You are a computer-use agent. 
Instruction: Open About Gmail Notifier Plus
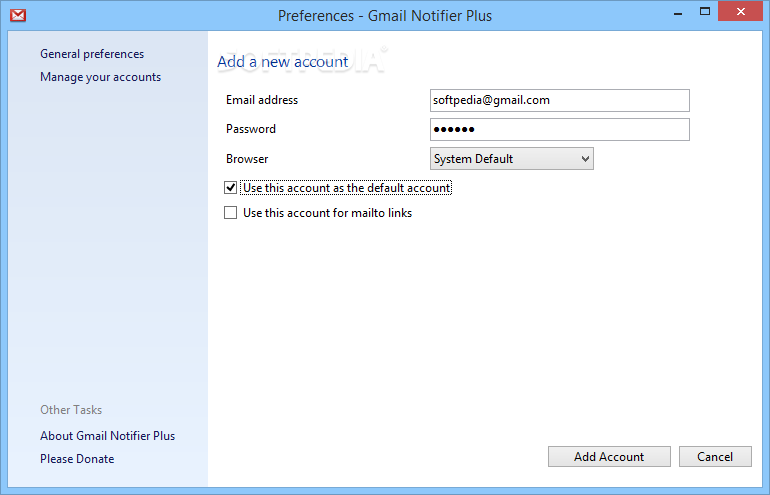pyautogui.click(x=108, y=436)
